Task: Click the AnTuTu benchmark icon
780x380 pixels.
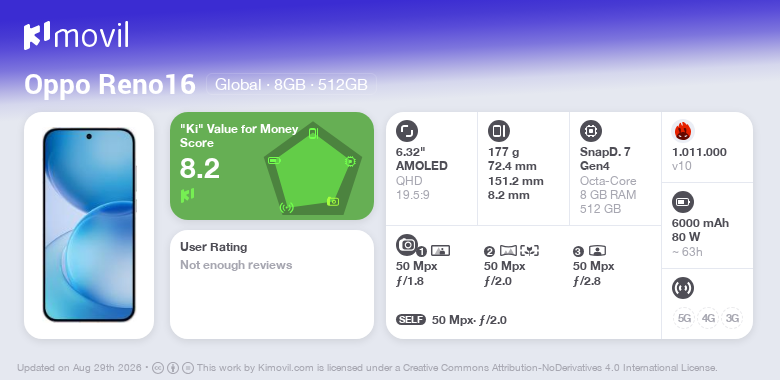Action: [683, 131]
